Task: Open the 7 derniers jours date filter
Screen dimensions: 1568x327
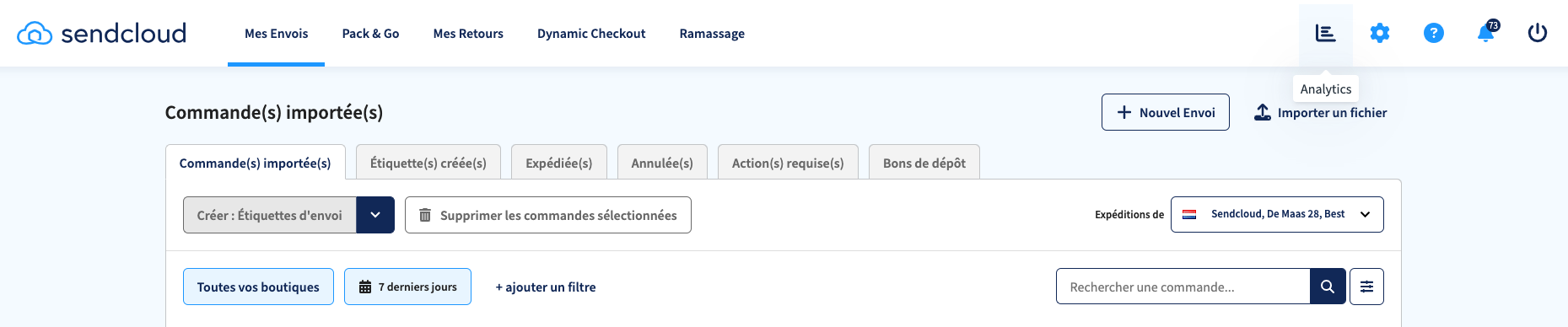Action: (x=407, y=287)
